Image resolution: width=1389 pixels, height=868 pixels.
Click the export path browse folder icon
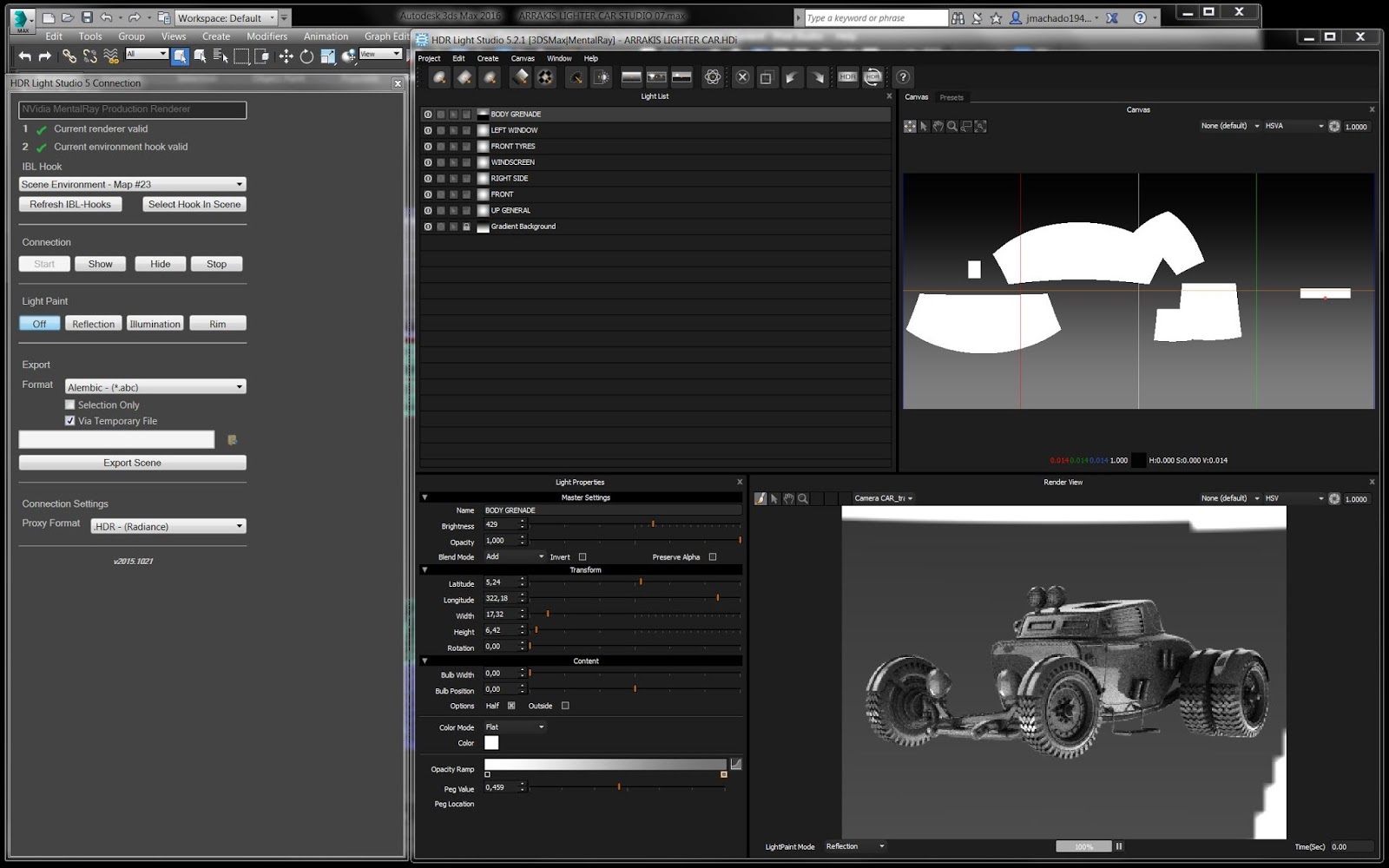coord(232,440)
